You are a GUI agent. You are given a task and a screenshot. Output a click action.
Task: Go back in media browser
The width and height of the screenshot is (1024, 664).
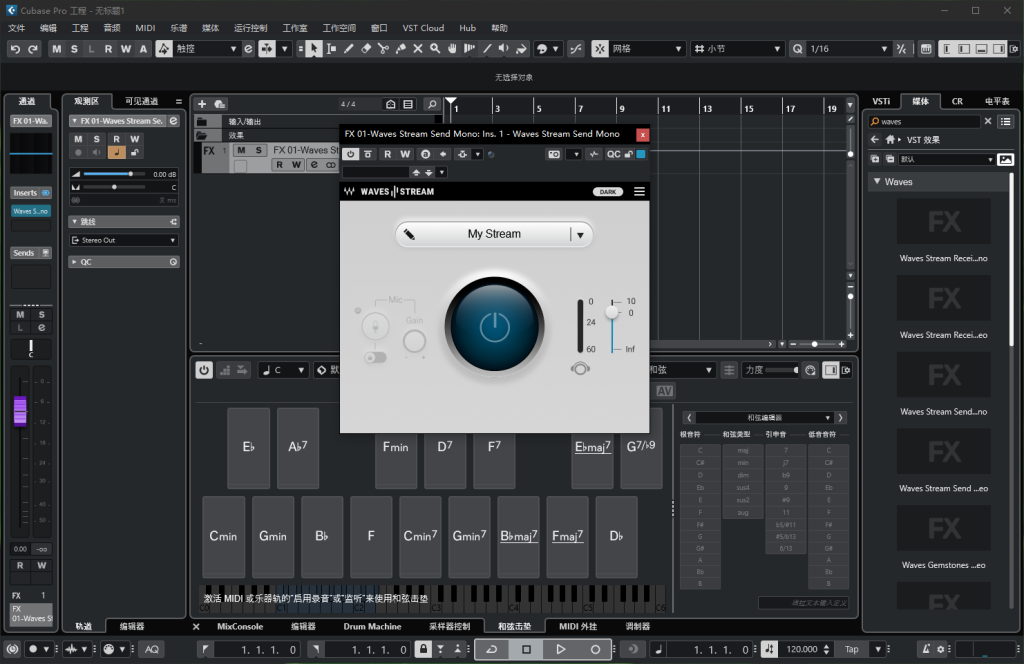coord(875,139)
